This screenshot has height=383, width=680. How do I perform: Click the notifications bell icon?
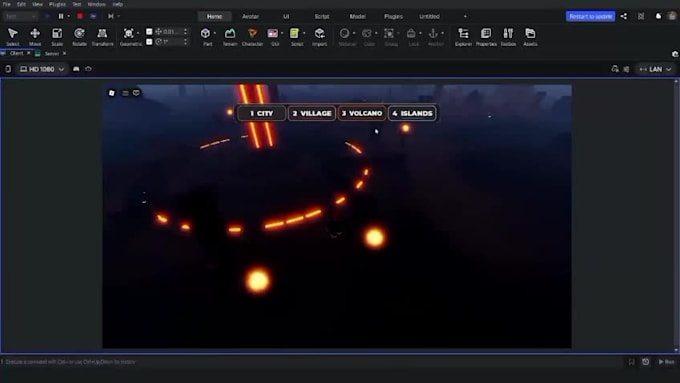coord(658,16)
